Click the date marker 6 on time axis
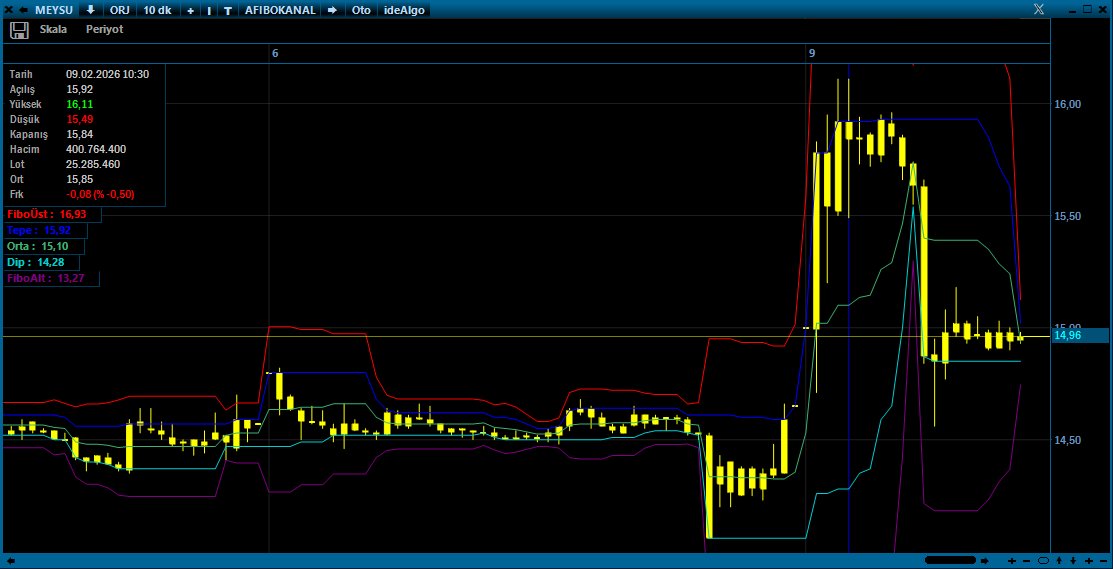This screenshot has width=1113, height=569. 275,53
